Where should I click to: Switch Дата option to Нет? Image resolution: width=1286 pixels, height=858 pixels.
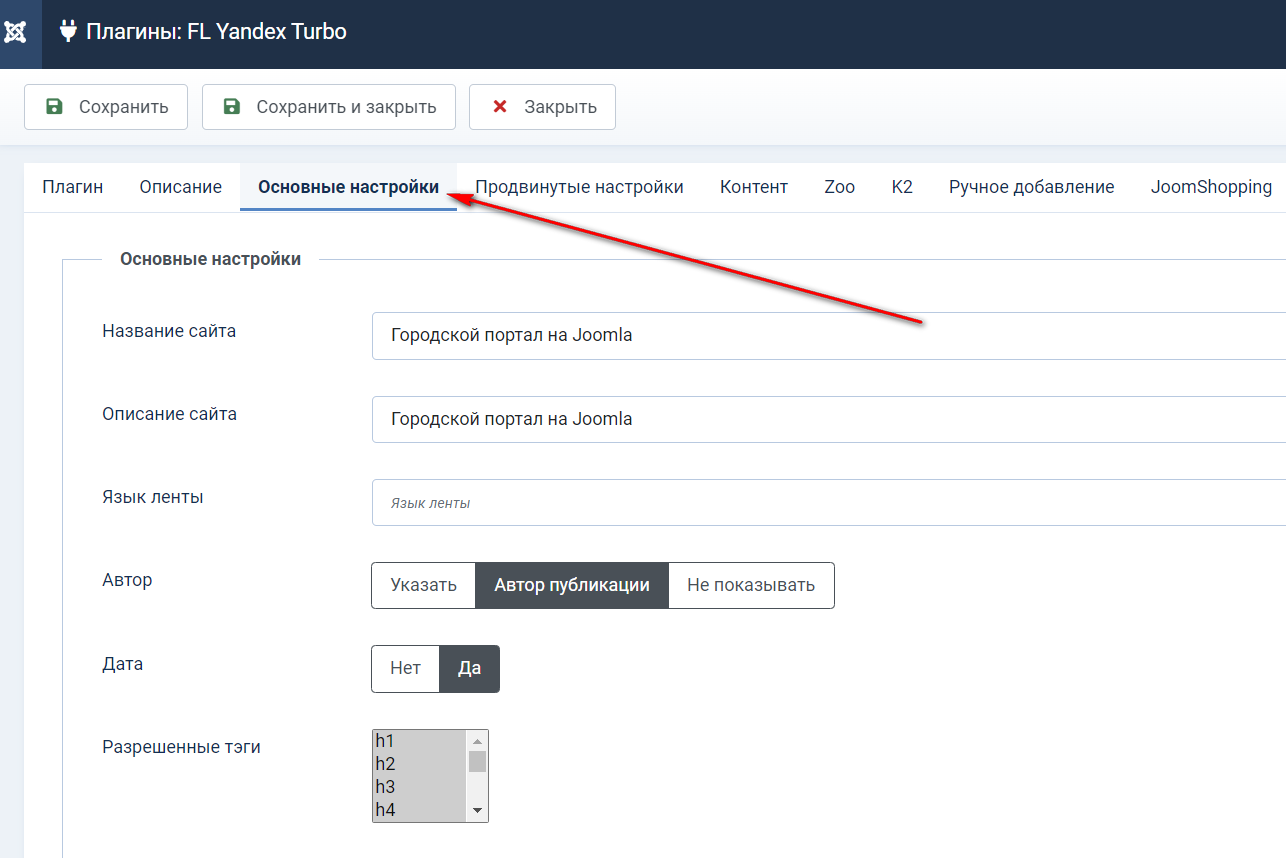(405, 669)
